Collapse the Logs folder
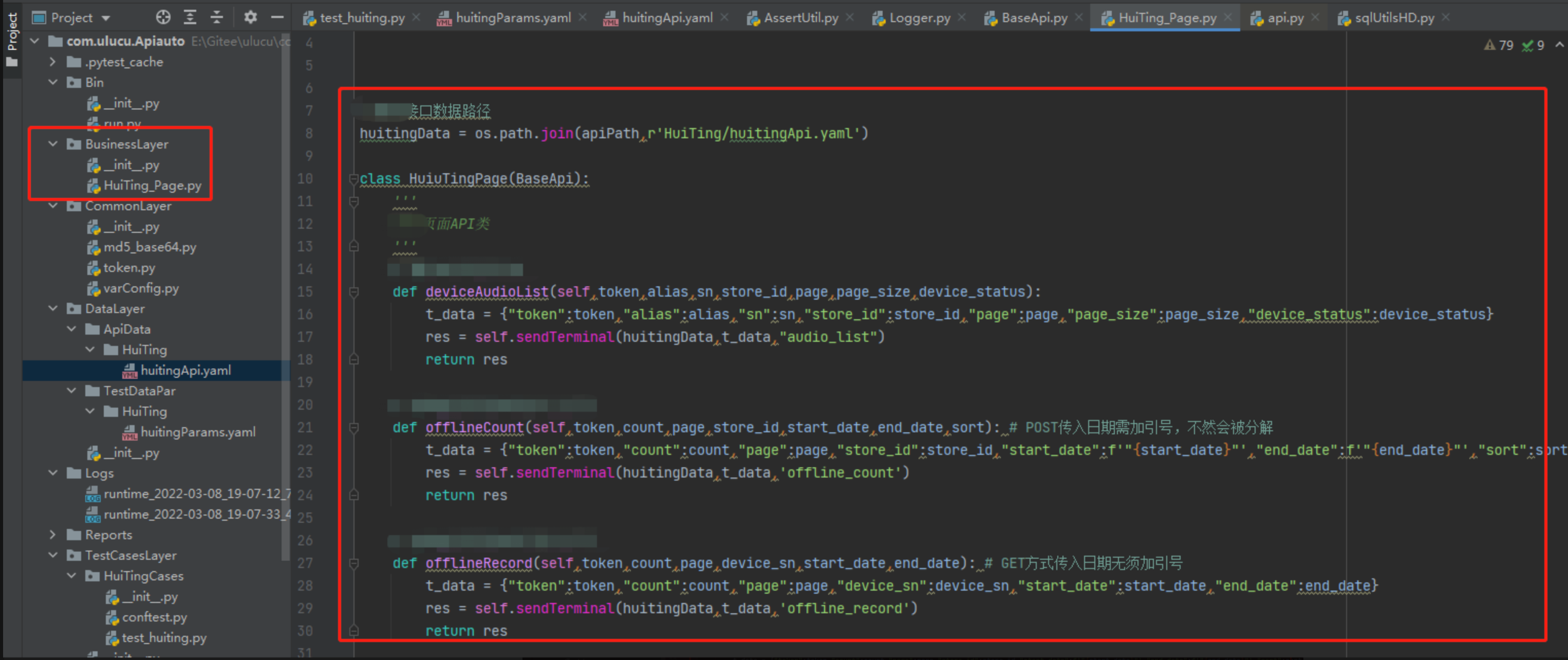 [x=53, y=473]
